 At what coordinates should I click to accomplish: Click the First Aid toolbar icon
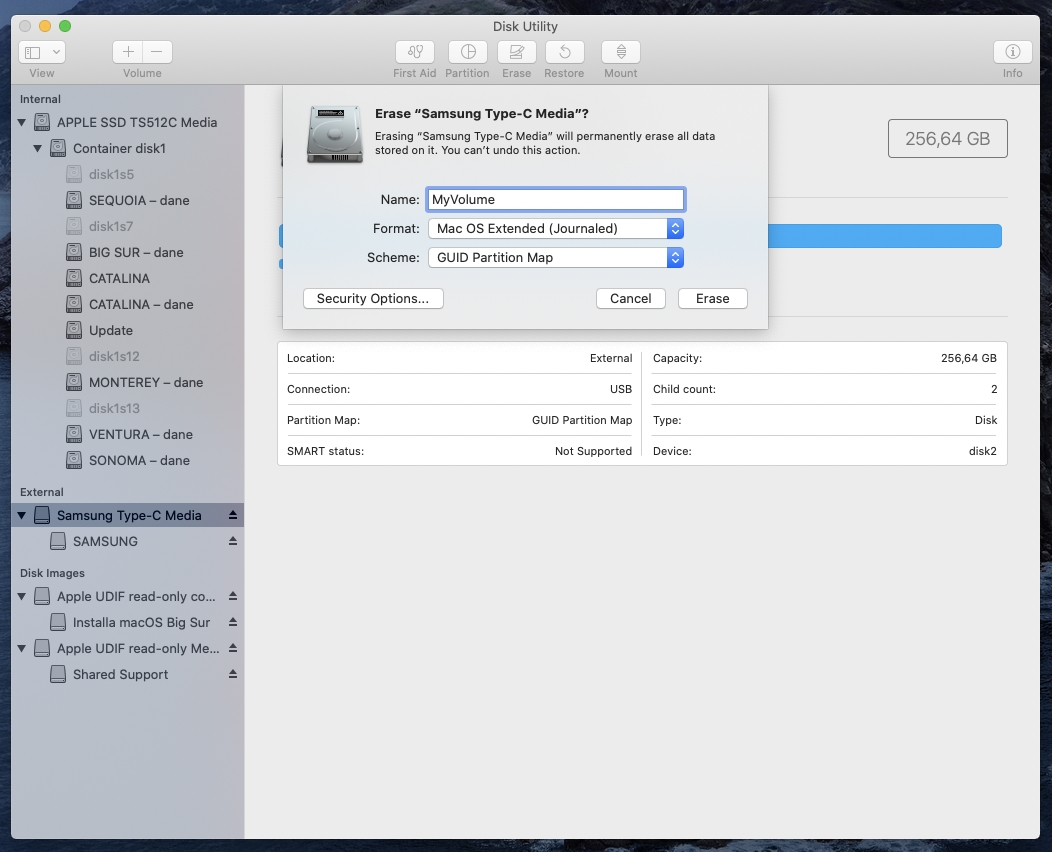pos(415,52)
